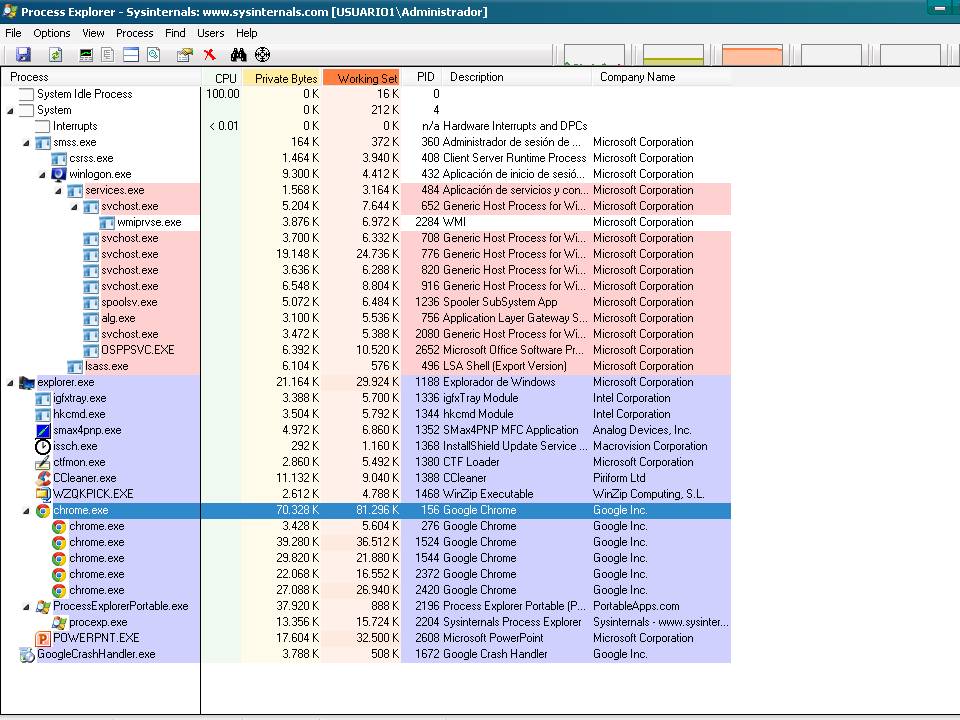Screen dimensions: 960x720
Task: Click the explorer.exe computer icon
Action: coord(27,383)
